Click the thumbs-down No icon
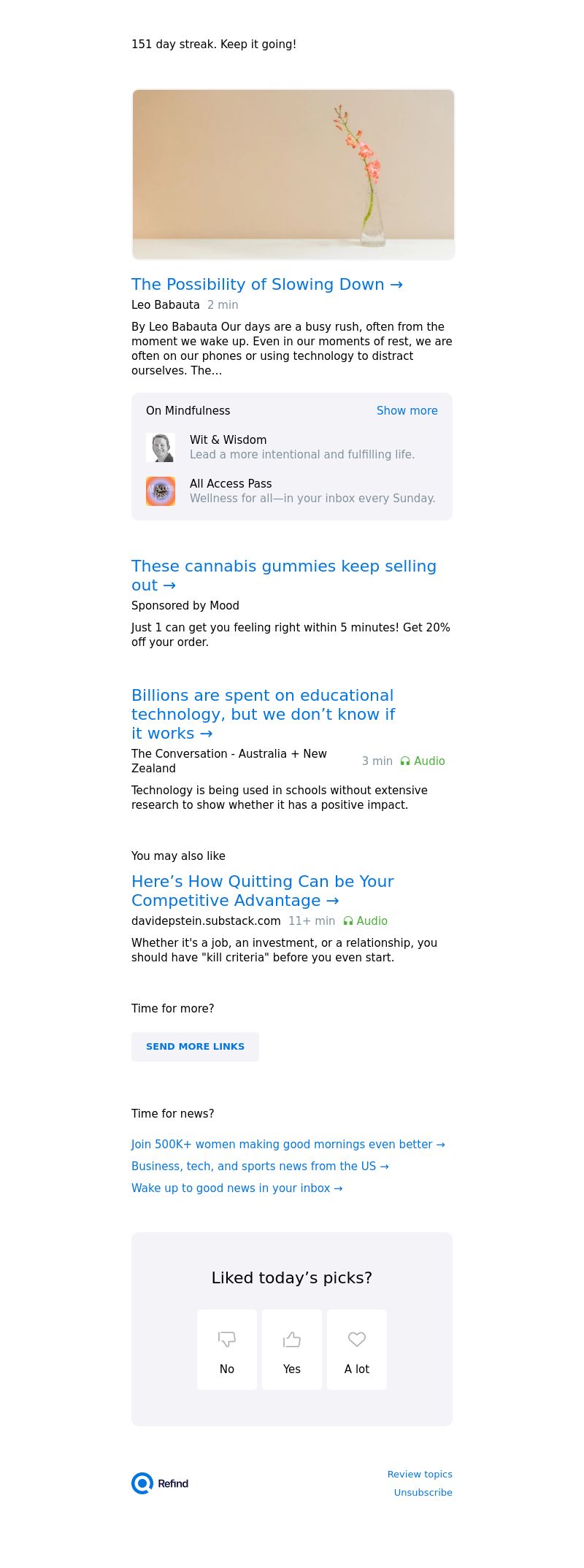The width and height of the screenshot is (584, 1568). (x=227, y=1340)
